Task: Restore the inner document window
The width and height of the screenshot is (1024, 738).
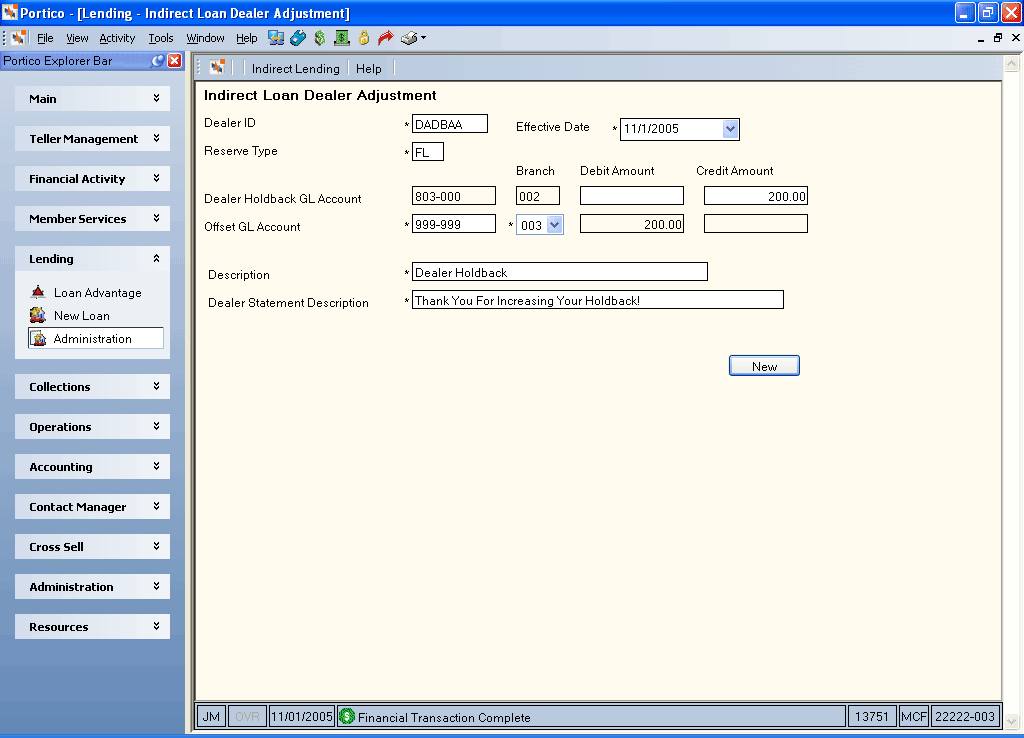Action: pos(997,38)
